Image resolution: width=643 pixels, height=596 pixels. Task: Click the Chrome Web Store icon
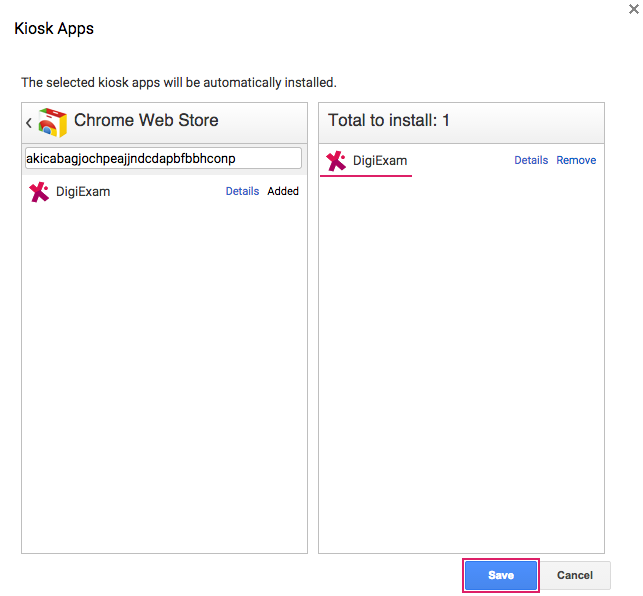(52, 122)
